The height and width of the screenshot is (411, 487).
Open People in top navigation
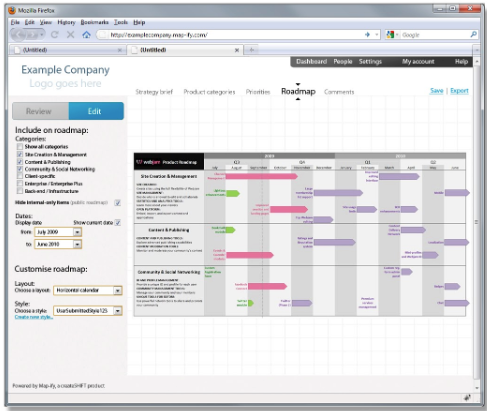click(x=343, y=62)
